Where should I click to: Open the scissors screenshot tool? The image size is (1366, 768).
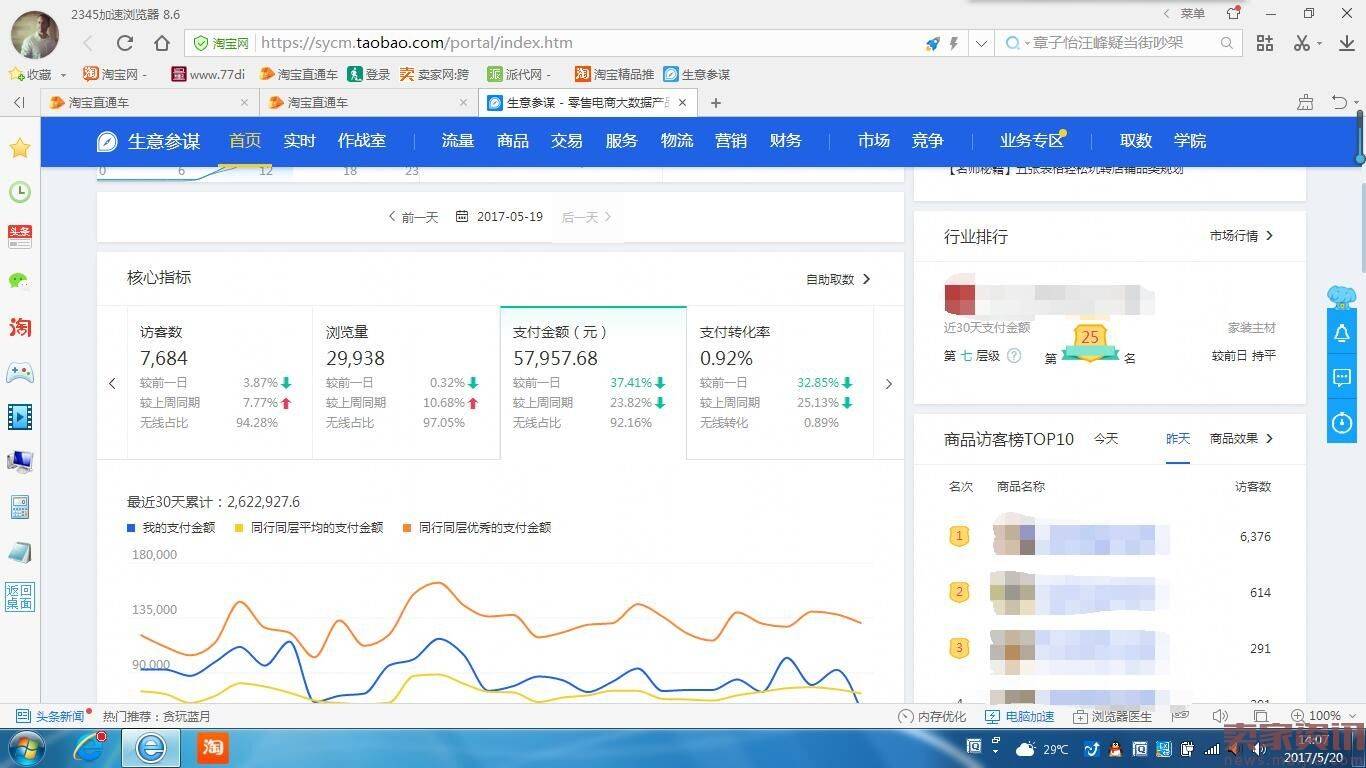[1301, 43]
